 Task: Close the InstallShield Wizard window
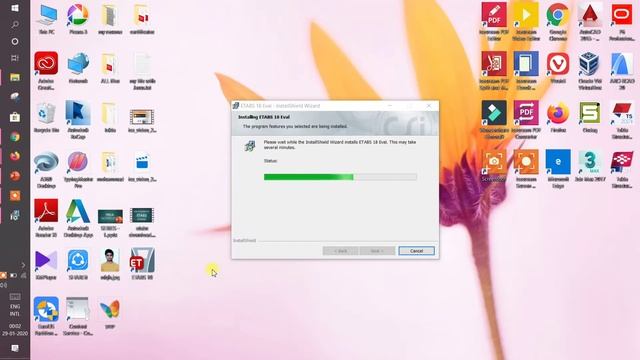[x=429, y=106]
